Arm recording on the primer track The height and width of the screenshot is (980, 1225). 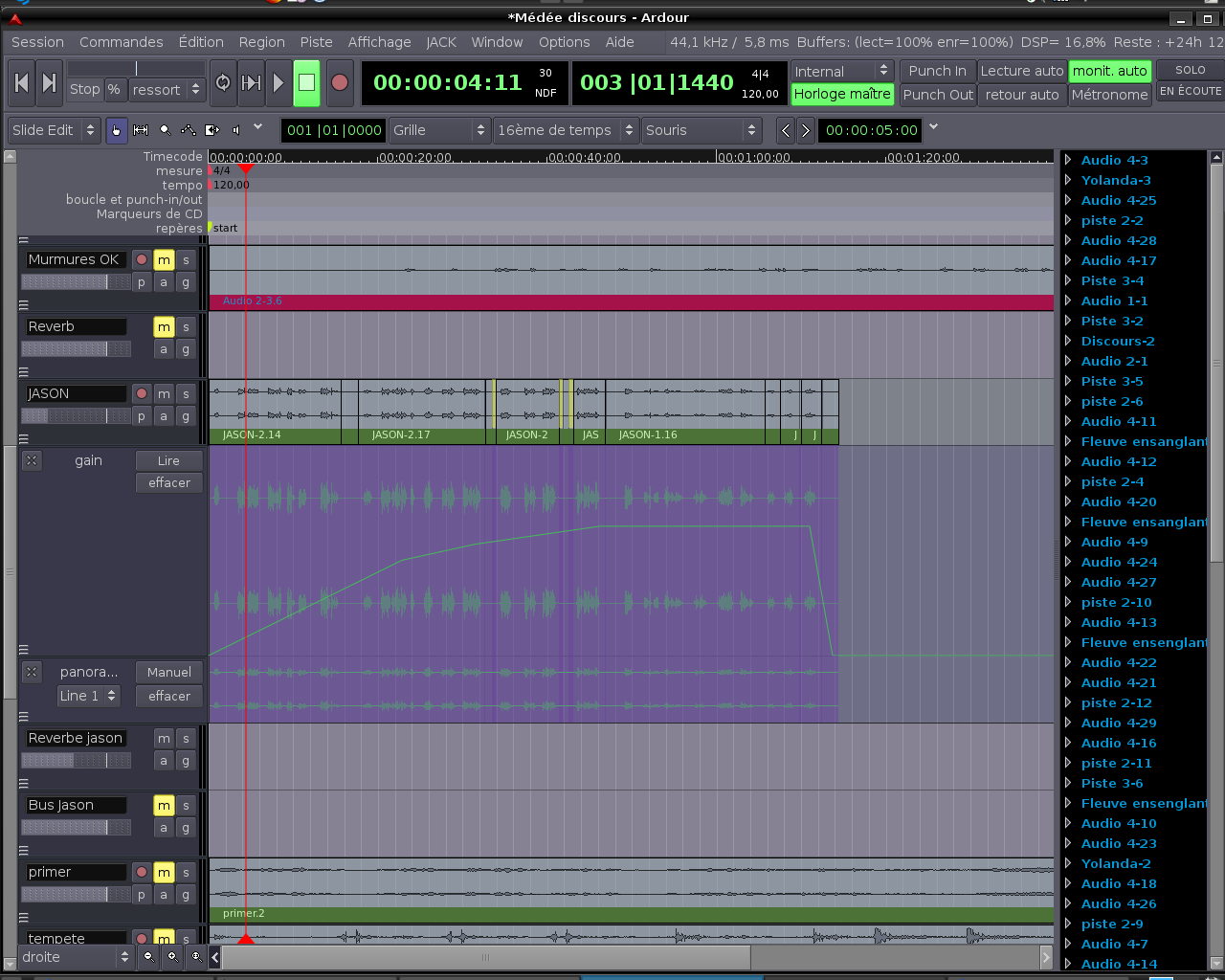pyautogui.click(x=142, y=873)
